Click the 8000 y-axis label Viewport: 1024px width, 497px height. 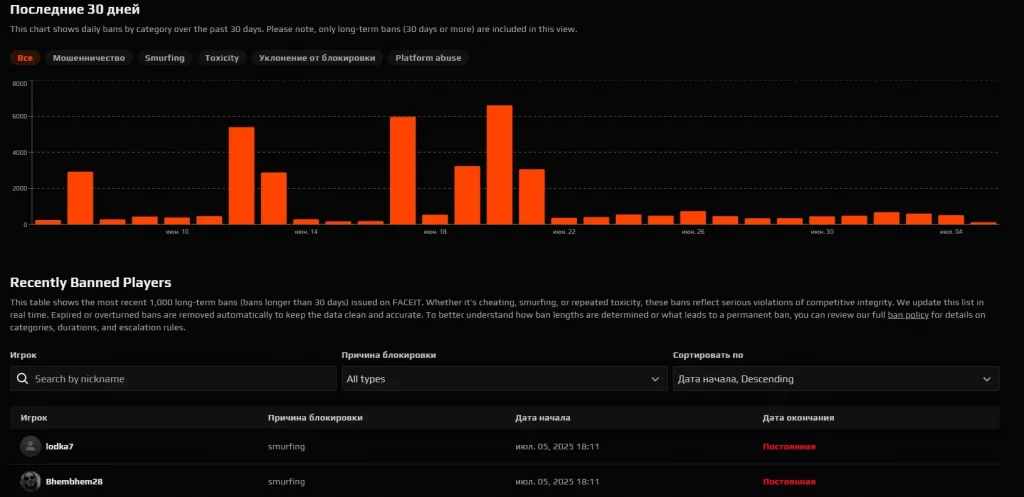point(20,84)
